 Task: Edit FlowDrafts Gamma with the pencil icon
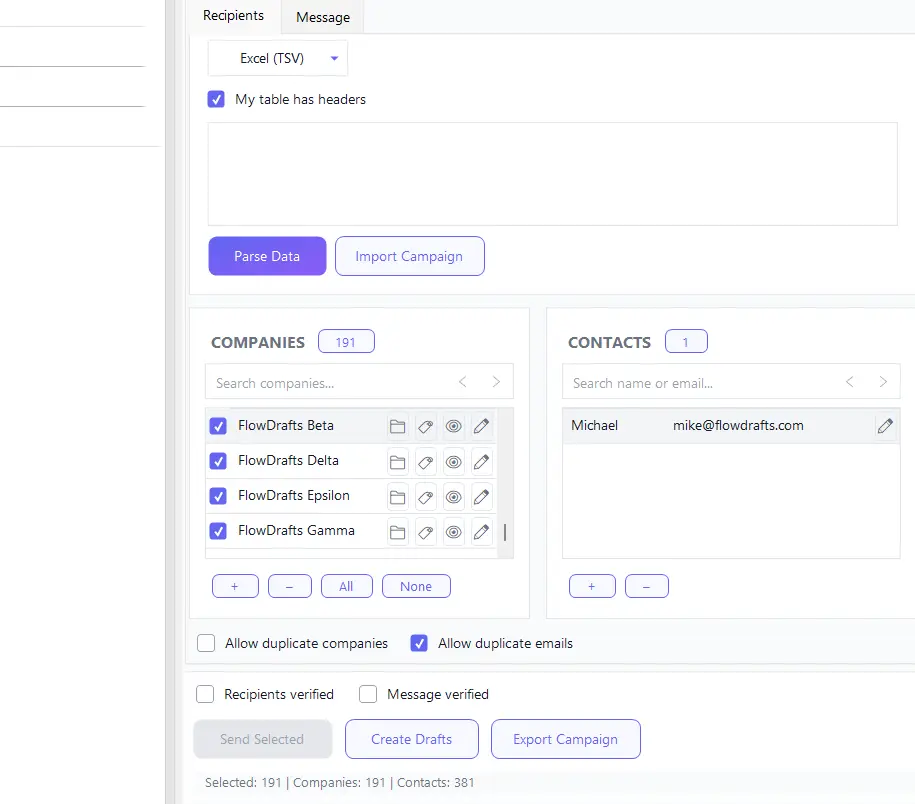click(481, 531)
